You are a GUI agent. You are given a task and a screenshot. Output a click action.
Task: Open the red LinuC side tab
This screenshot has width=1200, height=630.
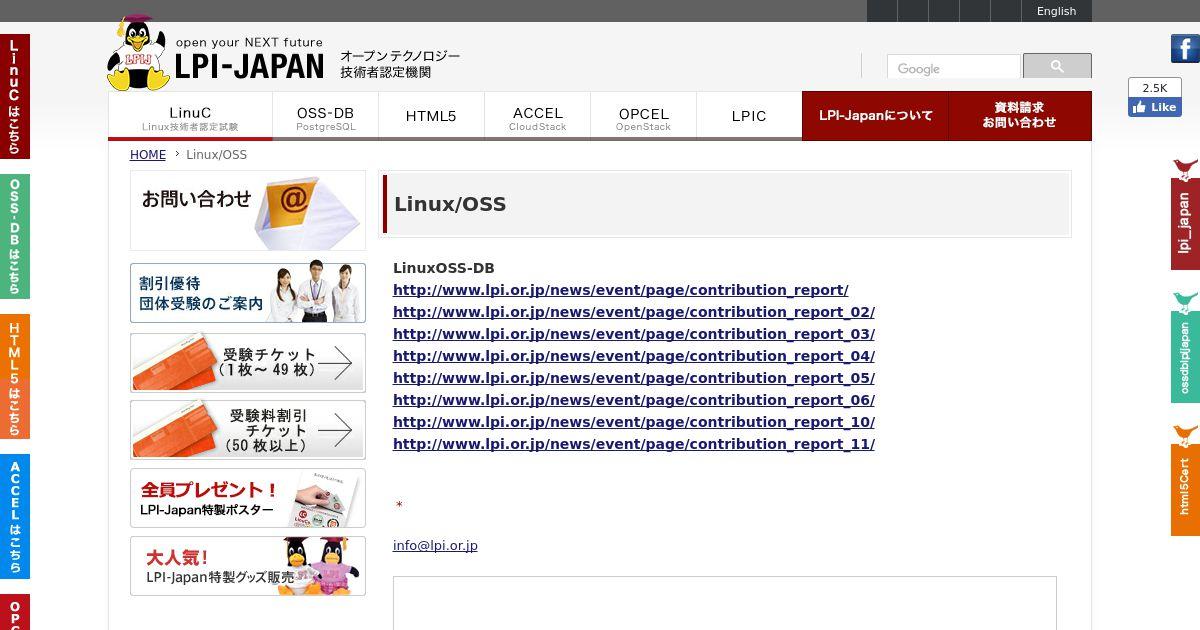pyautogui.click(x=14, y=96)
